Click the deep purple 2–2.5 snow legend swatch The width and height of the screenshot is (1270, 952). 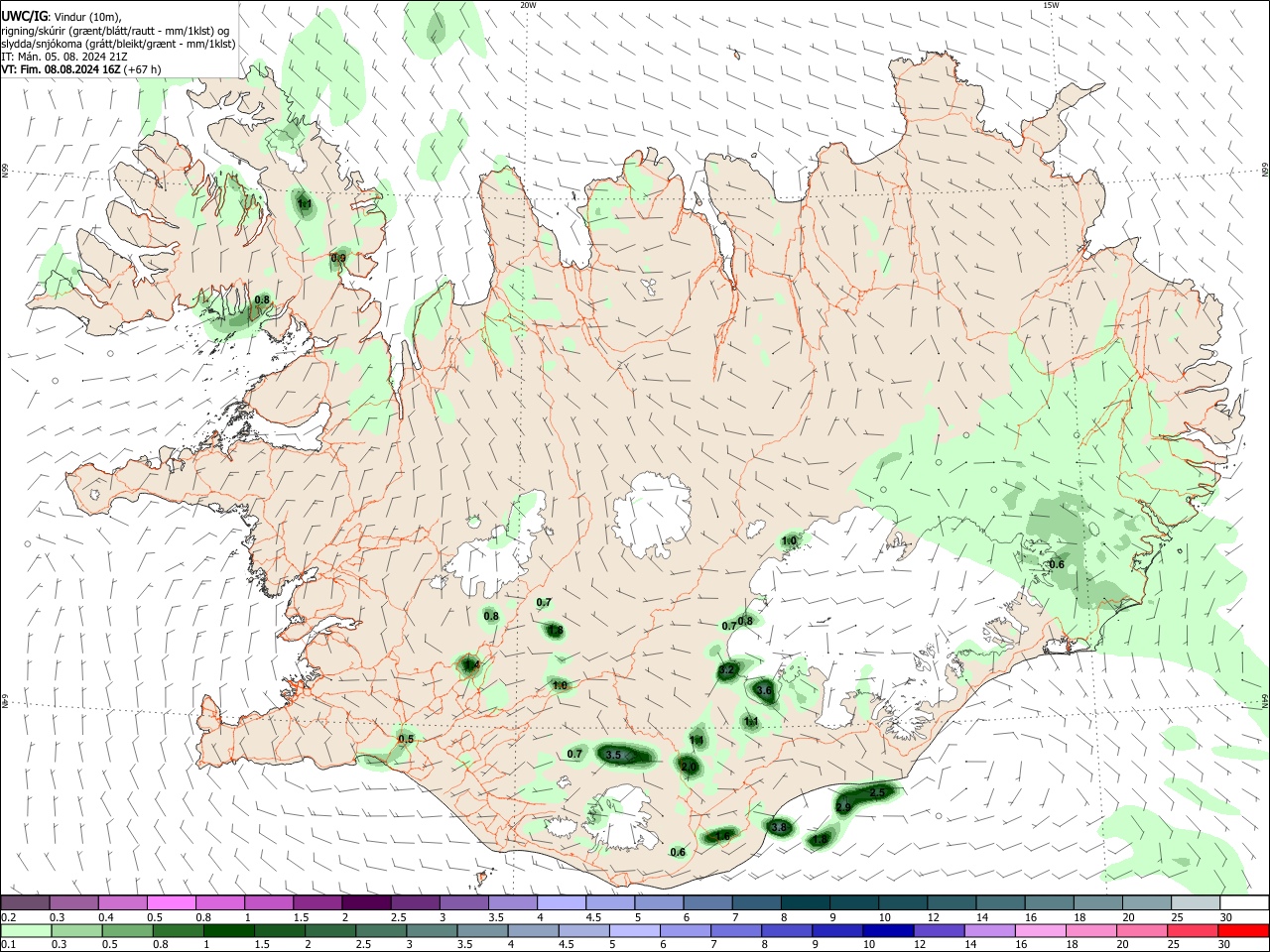[x=366, y=903]
